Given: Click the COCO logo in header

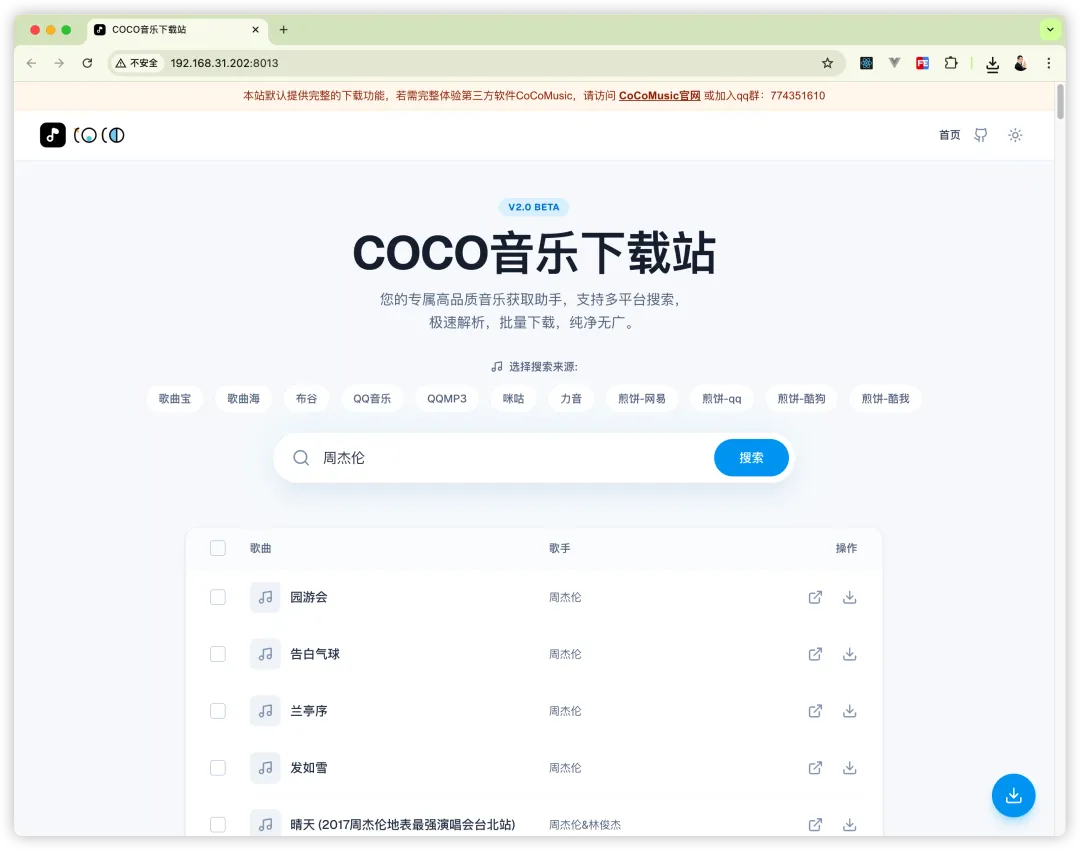Looking at the screenshot, I should click(x=82, y=135).
